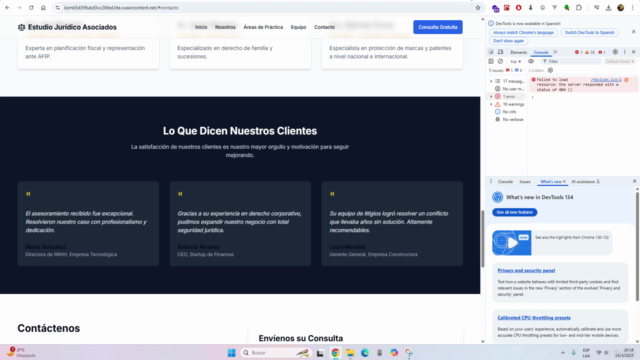
Task: Open 'Áreas de Práctica' nav link
Action: click(263, 27)
